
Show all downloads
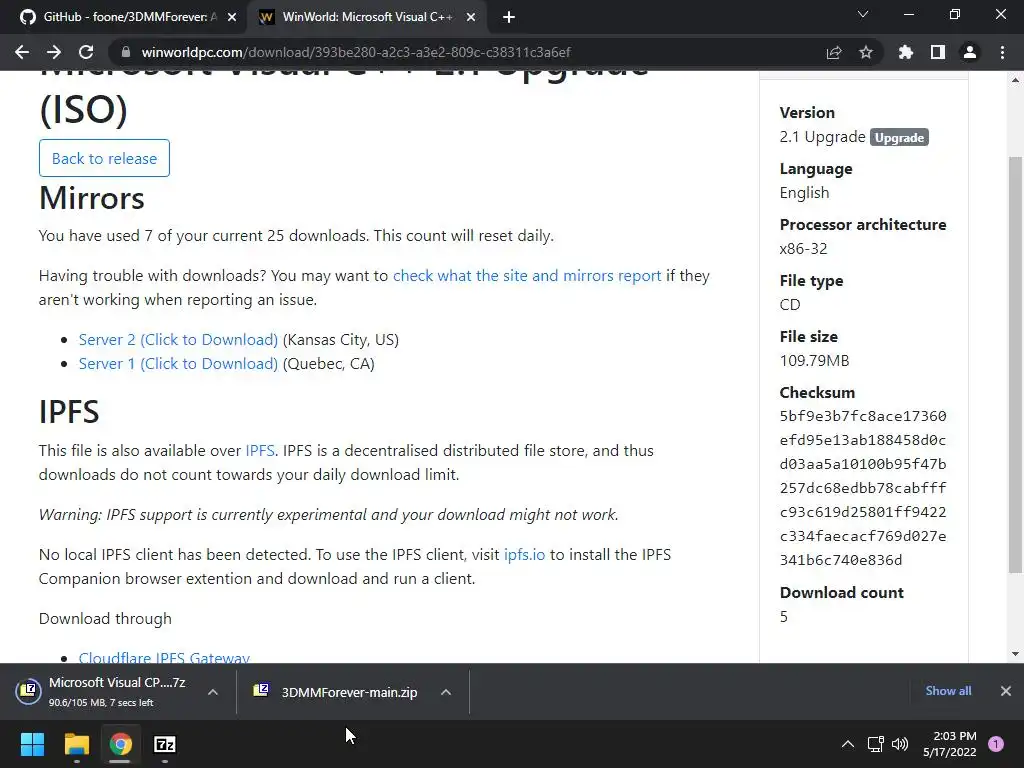[948, 691]
